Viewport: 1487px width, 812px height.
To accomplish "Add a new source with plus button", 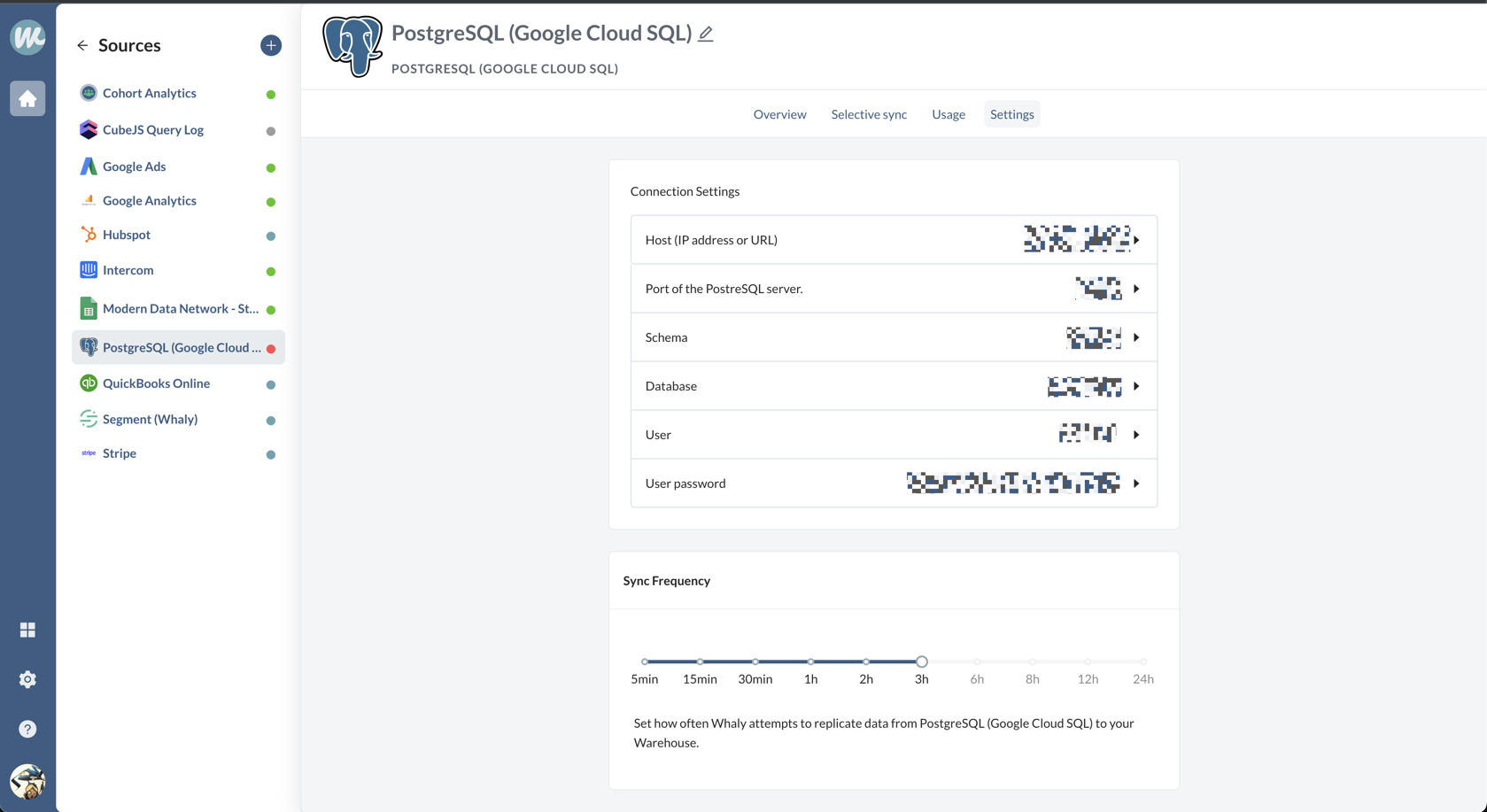I will [271, 45].
